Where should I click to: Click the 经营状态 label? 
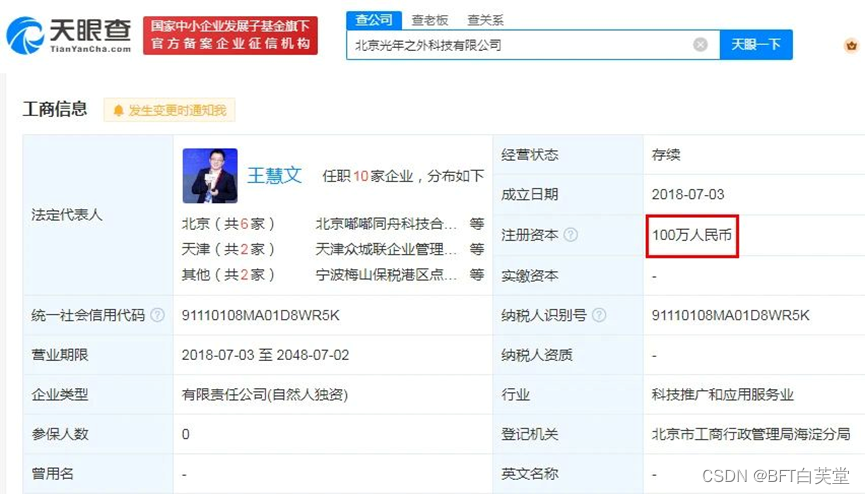tap(530, 155)
